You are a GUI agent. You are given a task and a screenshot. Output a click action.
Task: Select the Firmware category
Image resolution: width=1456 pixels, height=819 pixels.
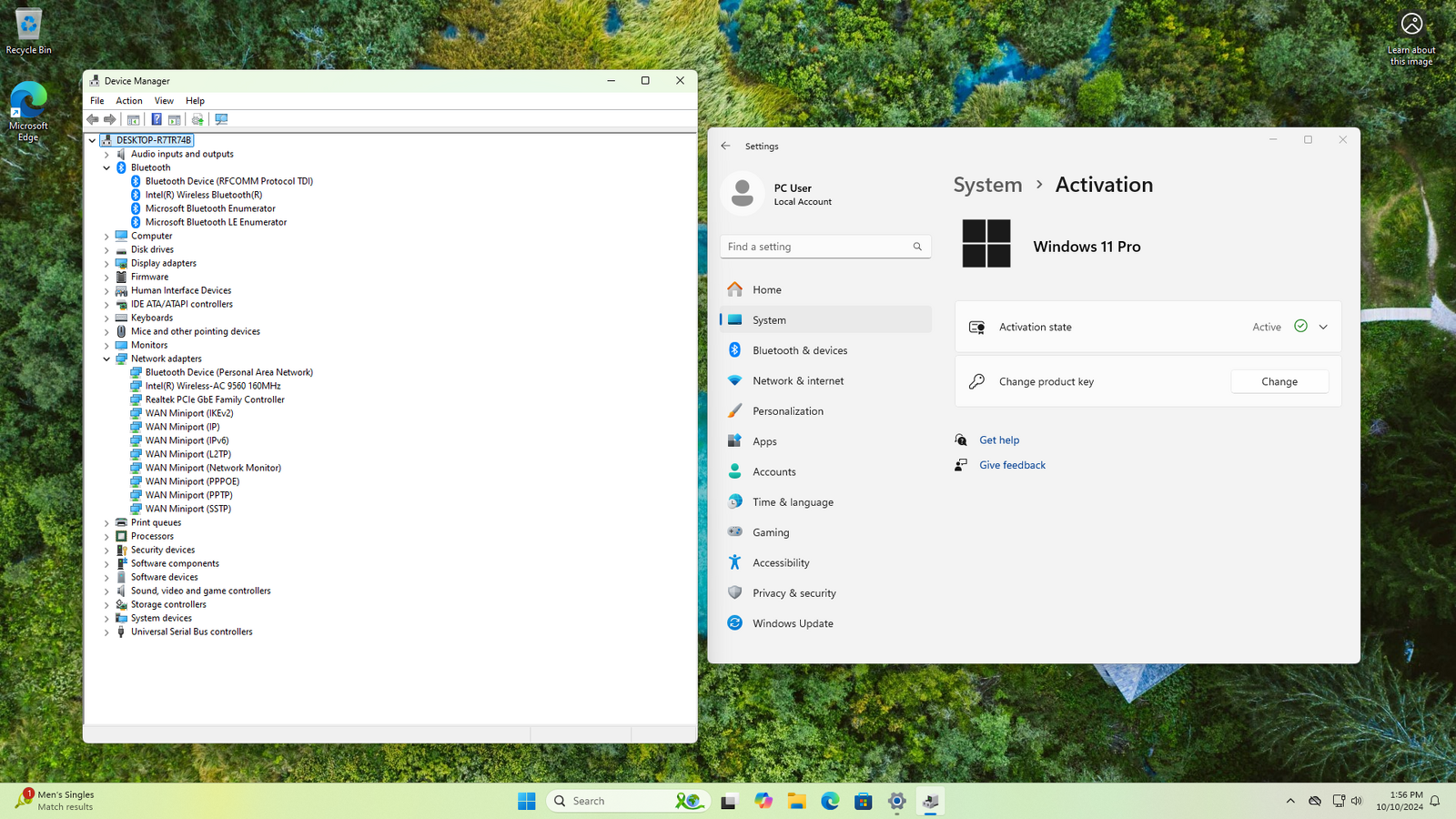(149, 277)
